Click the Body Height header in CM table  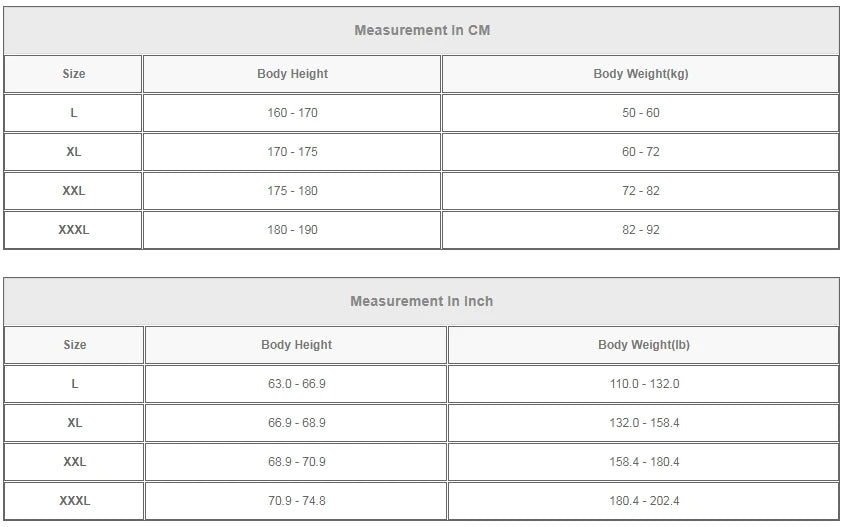tap(292, 74)
